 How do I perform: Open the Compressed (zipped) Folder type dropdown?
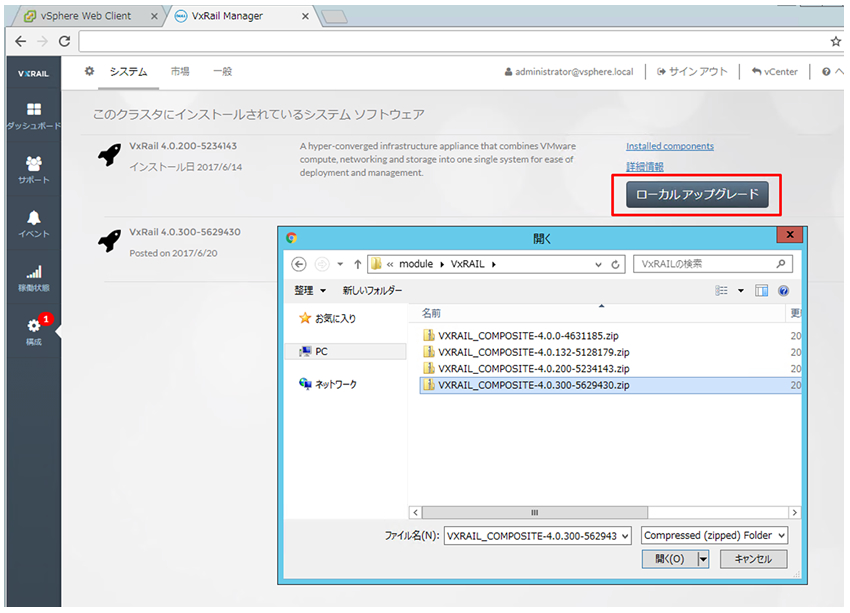[x=781, y=535]
